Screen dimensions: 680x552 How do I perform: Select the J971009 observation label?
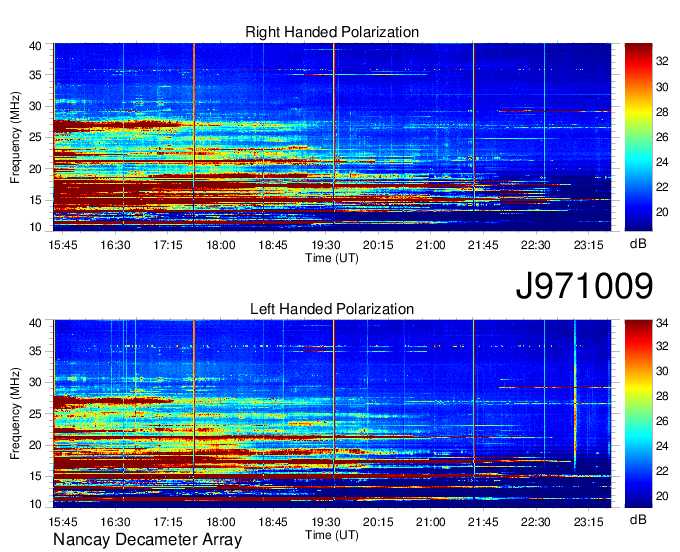(584, 285)
